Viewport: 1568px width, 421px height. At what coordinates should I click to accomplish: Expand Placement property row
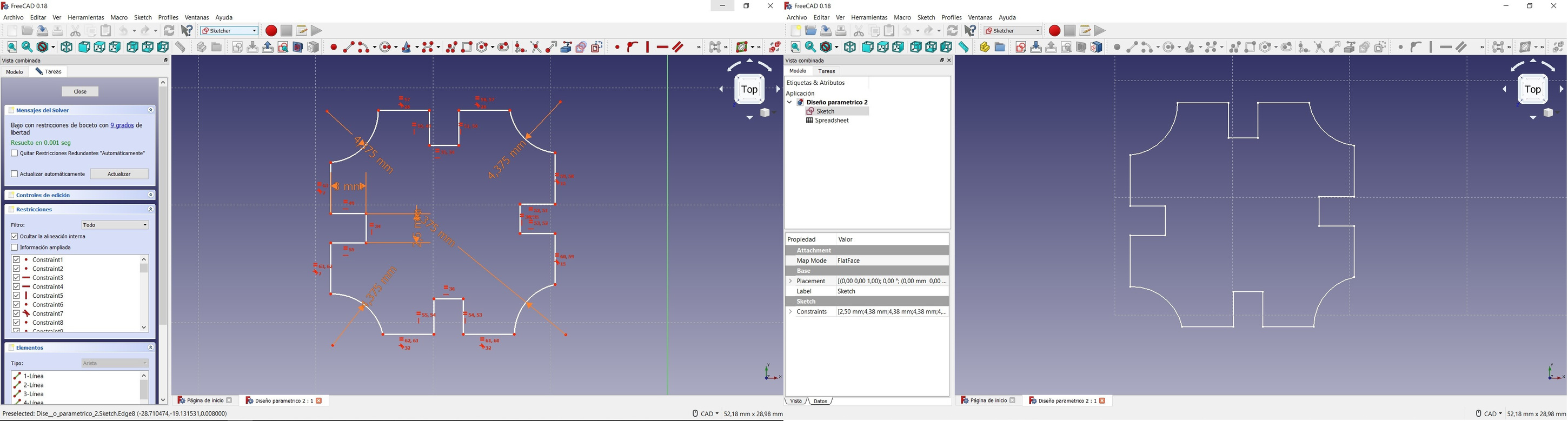click(790, 281)
